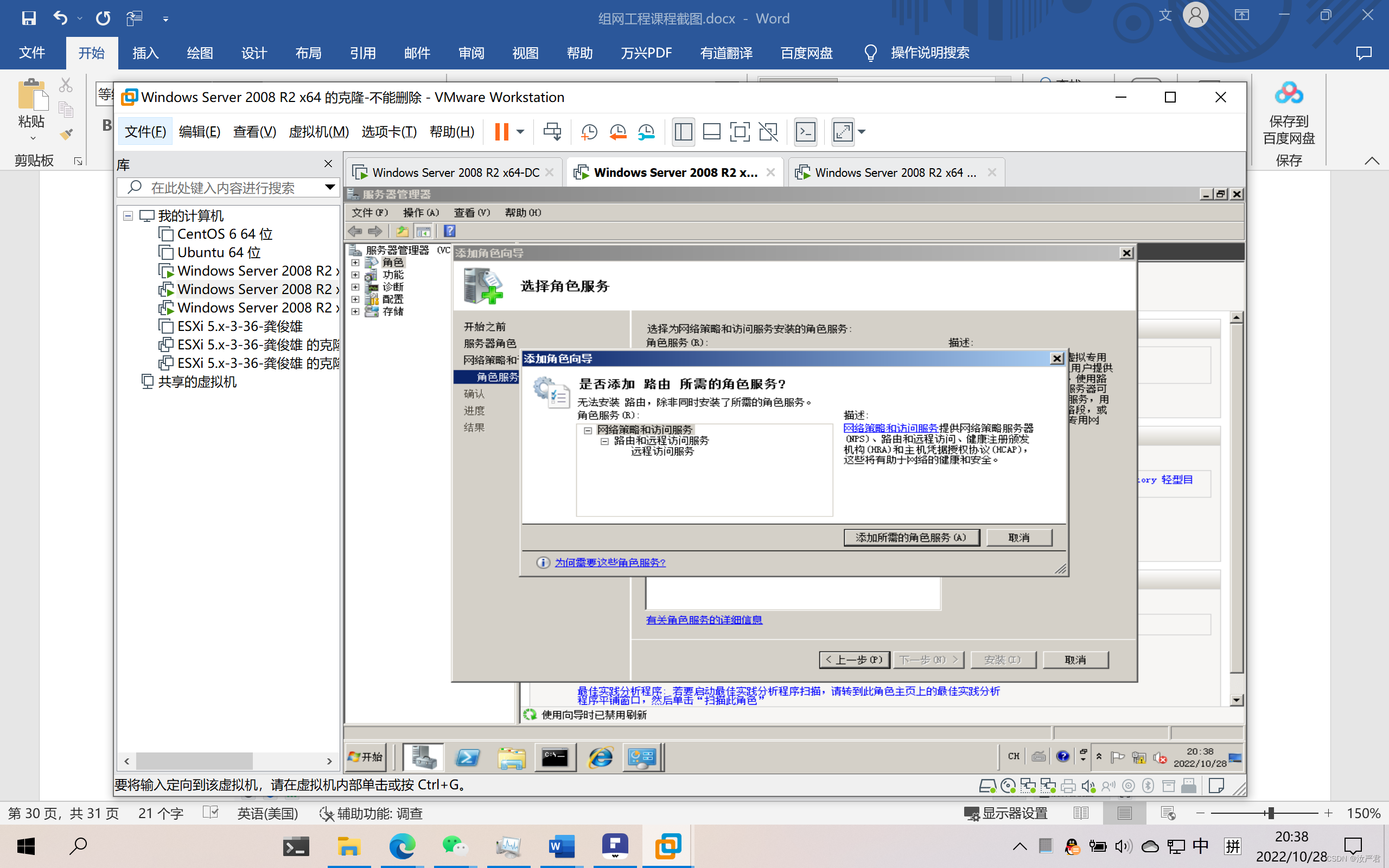The image size is (1389, 868).
Task: Collapse the 我的计算机 library tree node
Action: pos(128,216)
